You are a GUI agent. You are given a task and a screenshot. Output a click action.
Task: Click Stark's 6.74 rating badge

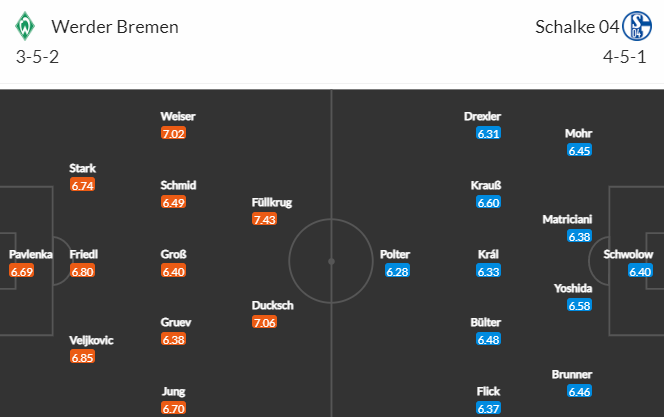coord(82,185)
